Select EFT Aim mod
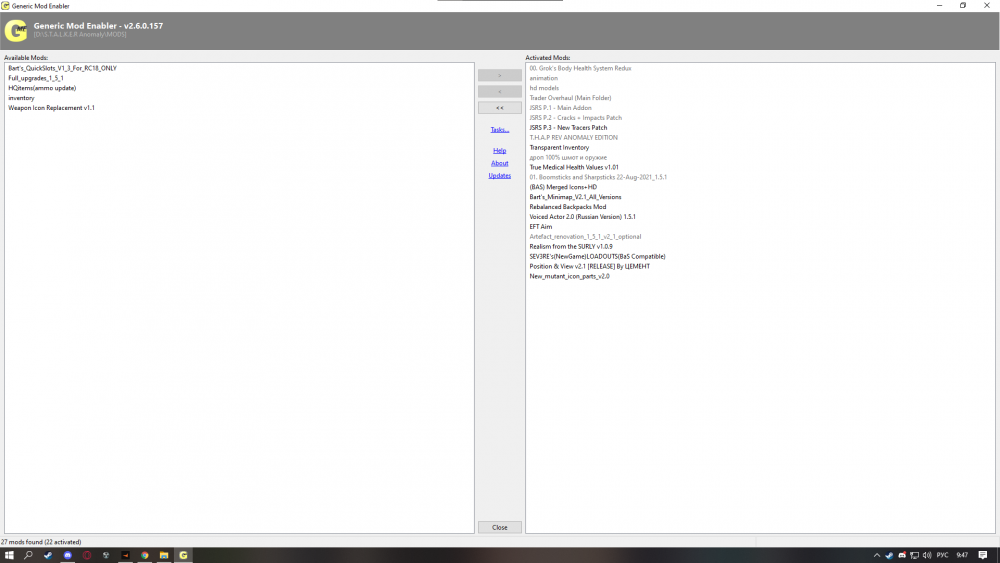This screenshot has height=563, width=1000. [x=541, y=226]
